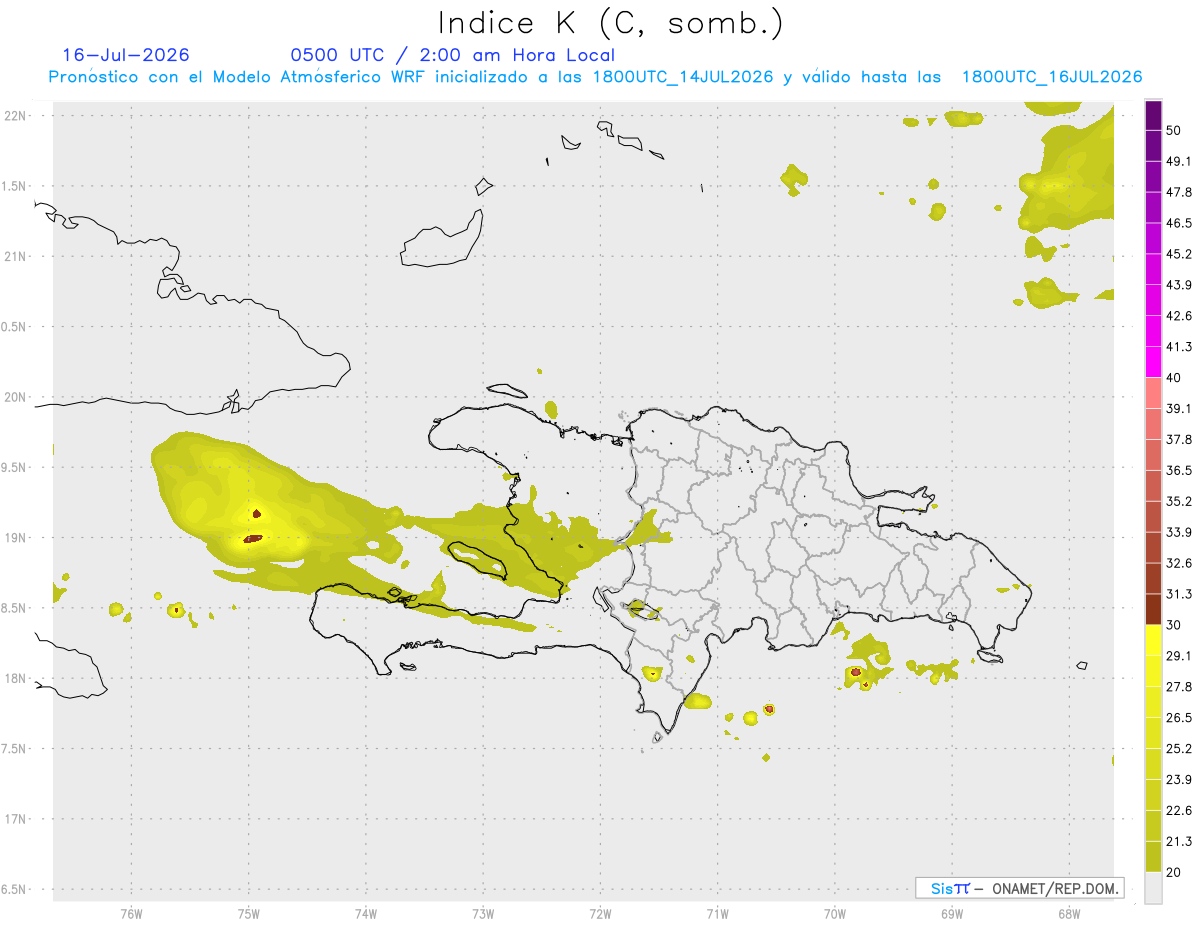Screen dimensions: 1200x927
Task: Click the legend value "40"
Action: (1176, 378)
